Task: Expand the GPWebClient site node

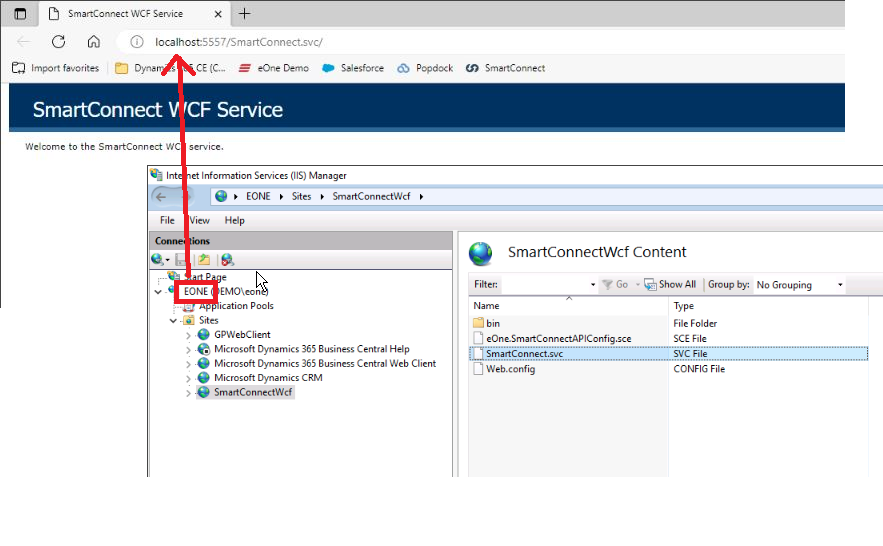Action: tap(188, 335)
